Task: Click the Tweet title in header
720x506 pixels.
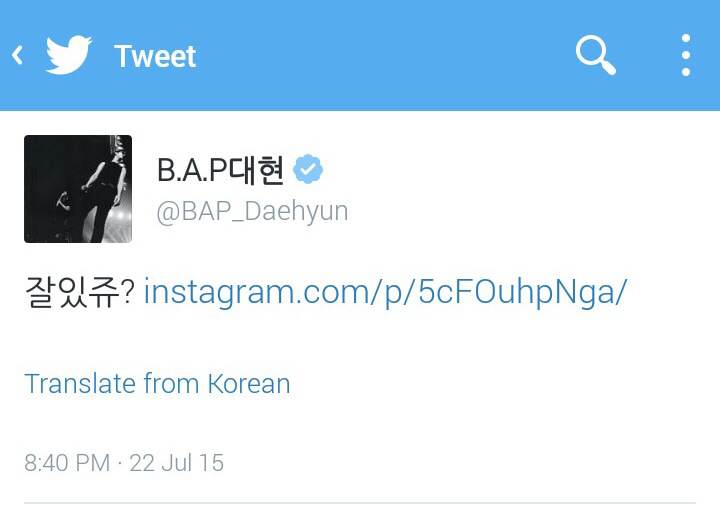Action: pos(155,56)
